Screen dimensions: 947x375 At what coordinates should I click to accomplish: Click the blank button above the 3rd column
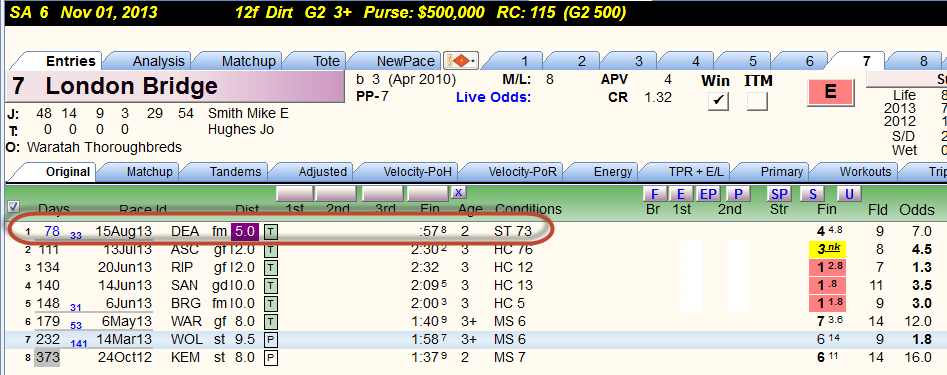(x=383, y=194)
